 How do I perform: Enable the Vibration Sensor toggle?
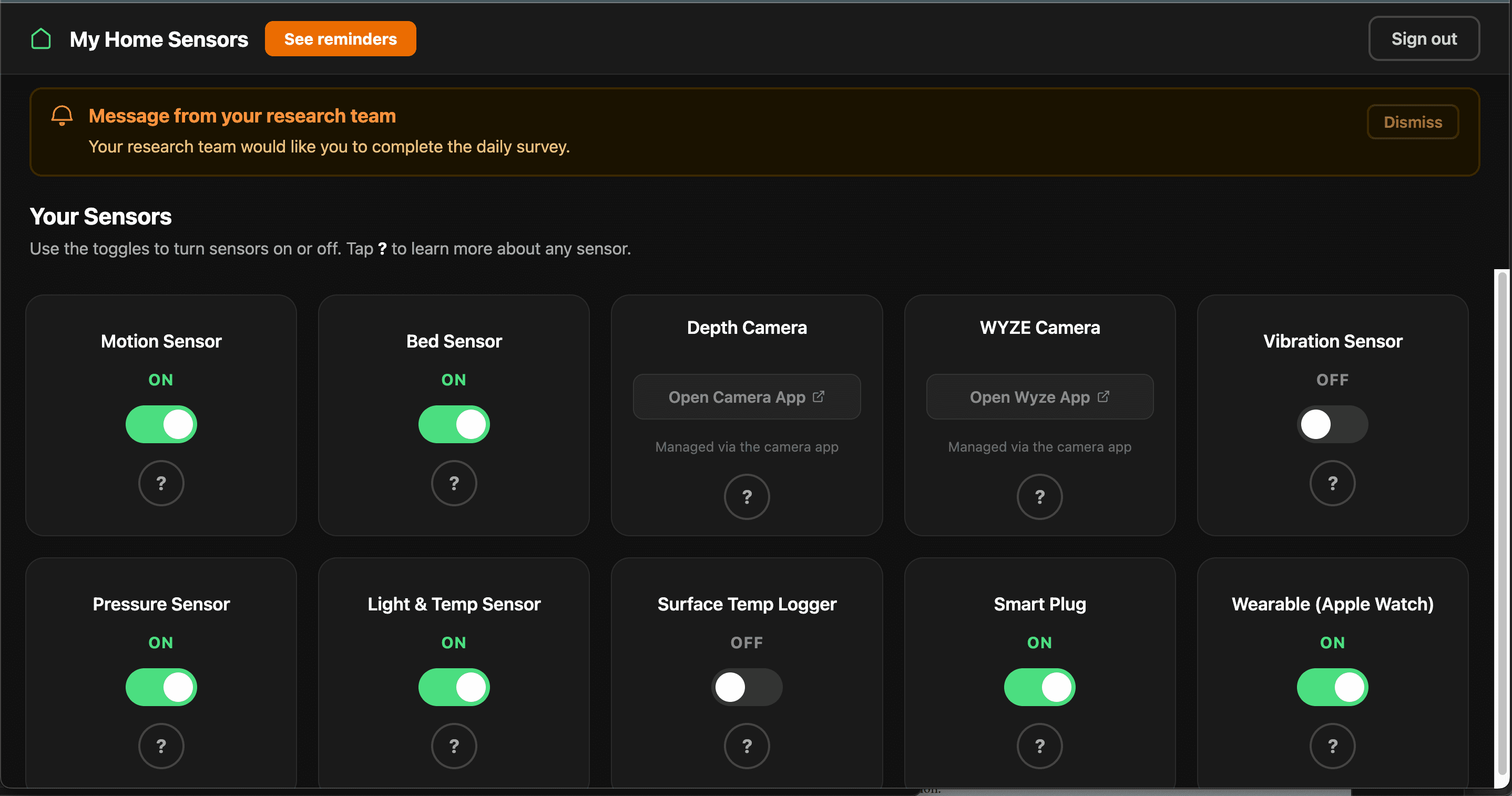coord(1332,424)
